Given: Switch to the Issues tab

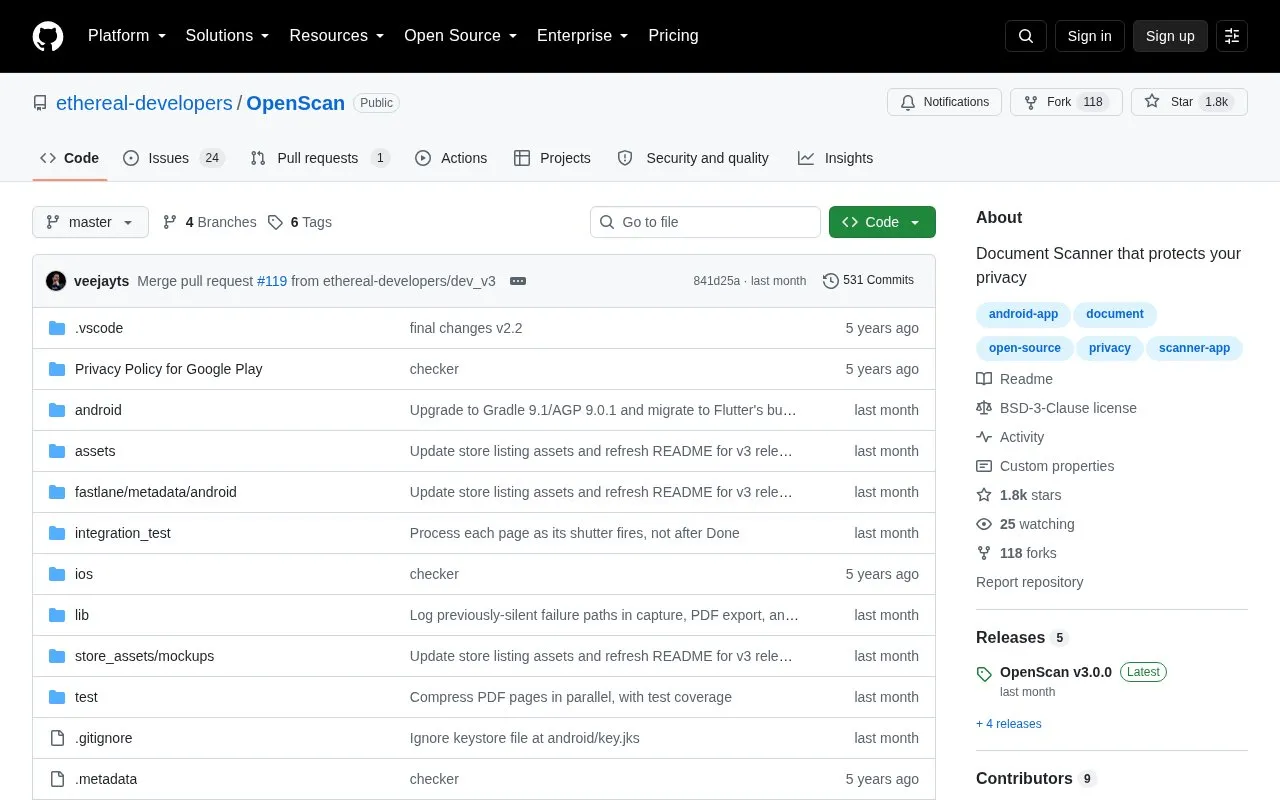Looking at the screenshot, I should pyautogui.click(x=173, y=158).
